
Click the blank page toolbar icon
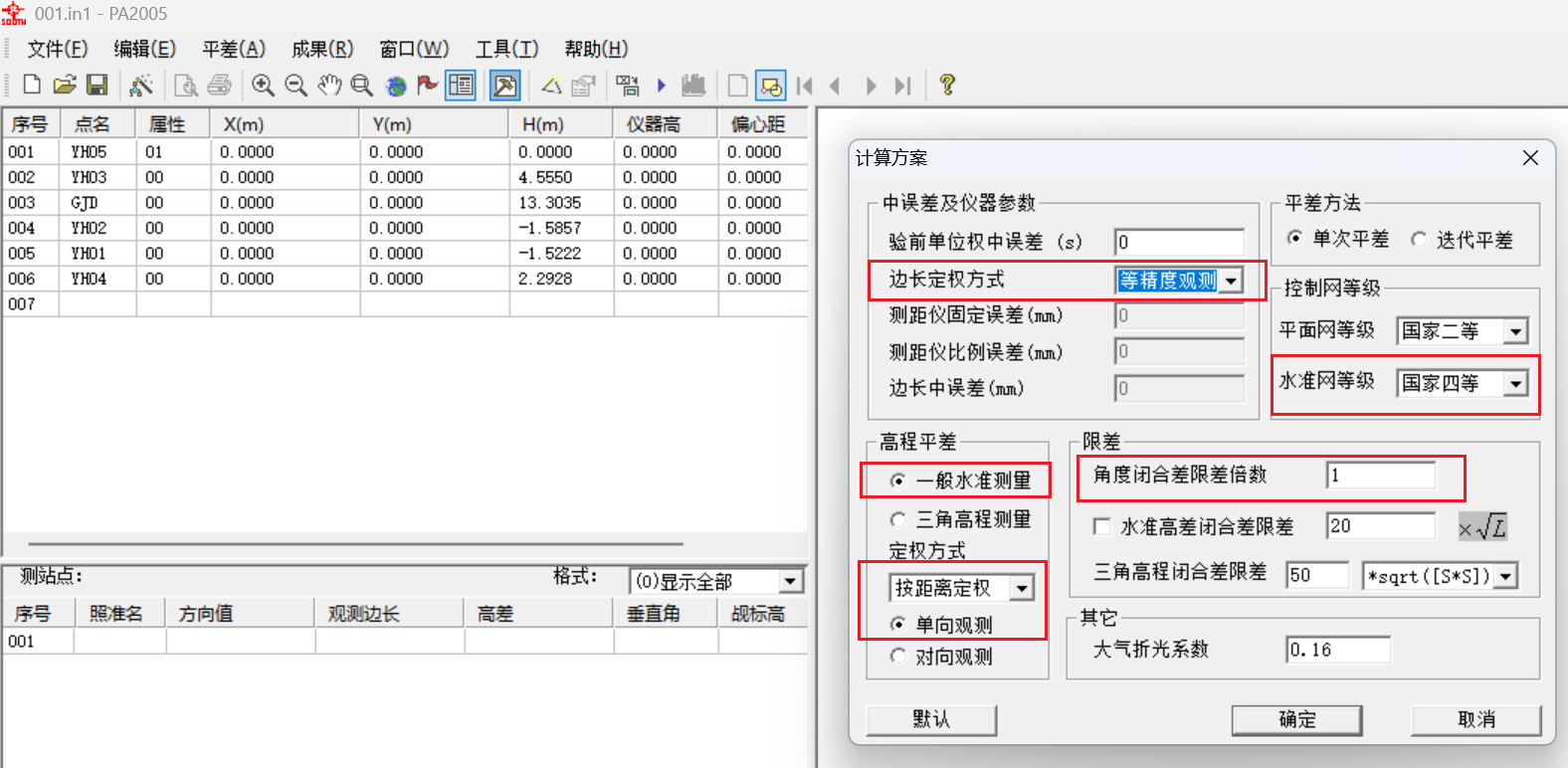coord(738,86)
